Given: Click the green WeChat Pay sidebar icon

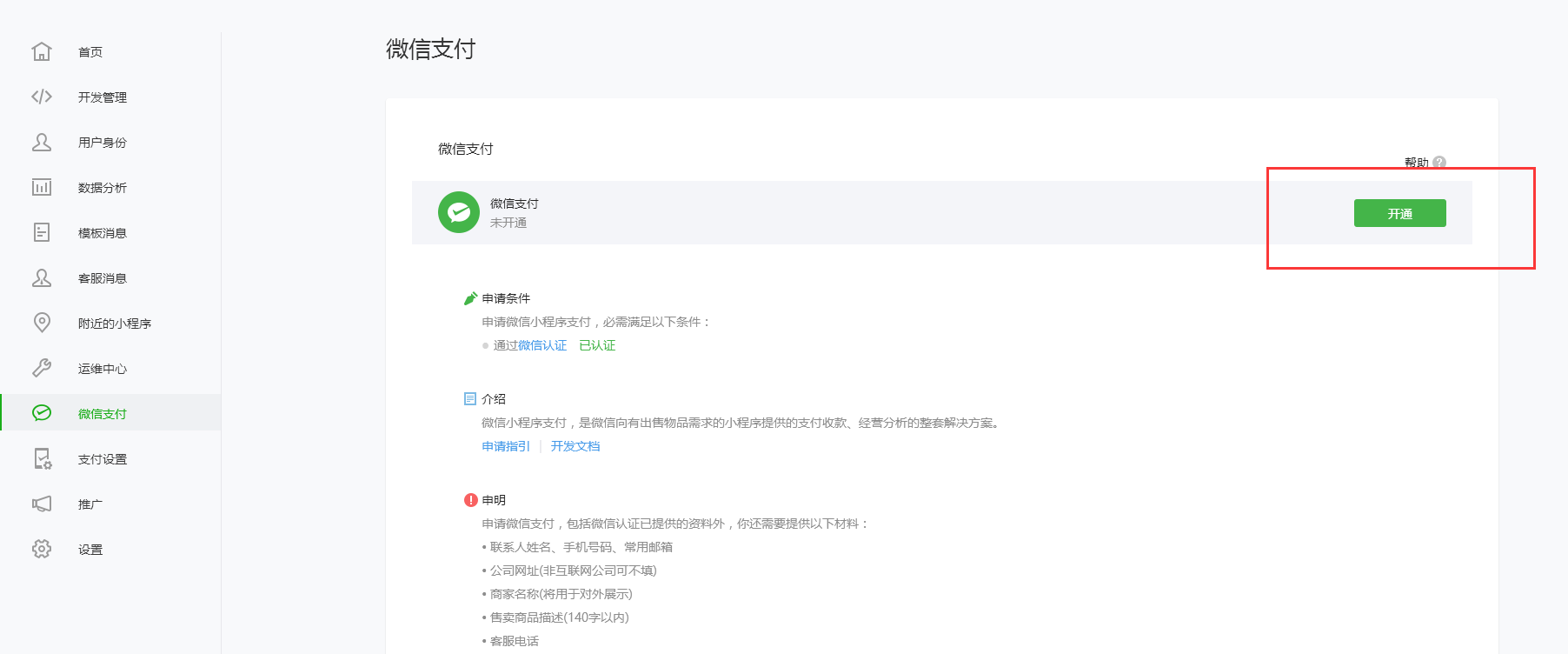Looking at the screenshot, I should [42, 413].
